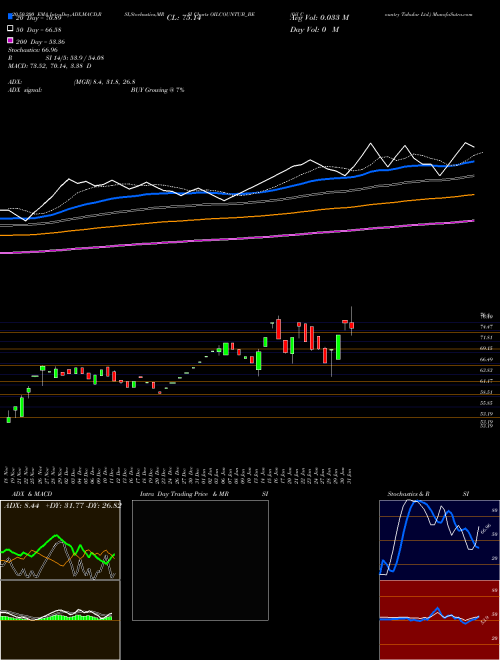500x660 pixels.
Task: Click the 58.51 price axis label
Action: point(487,392)
